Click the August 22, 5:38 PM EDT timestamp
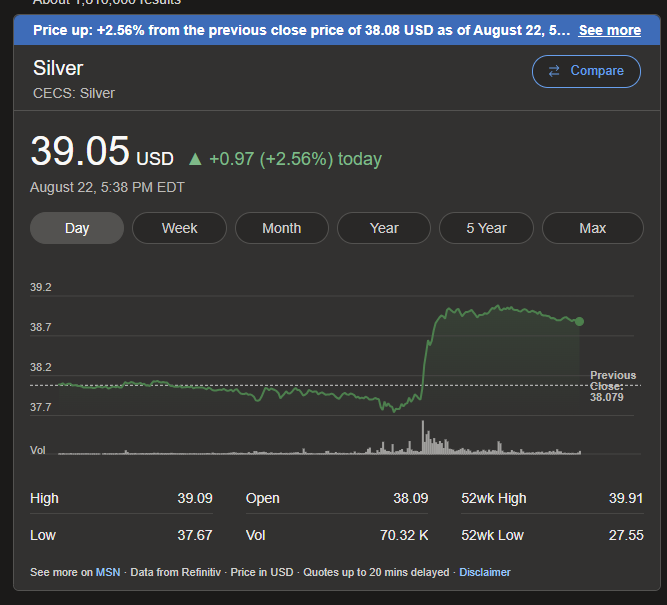 107,187
